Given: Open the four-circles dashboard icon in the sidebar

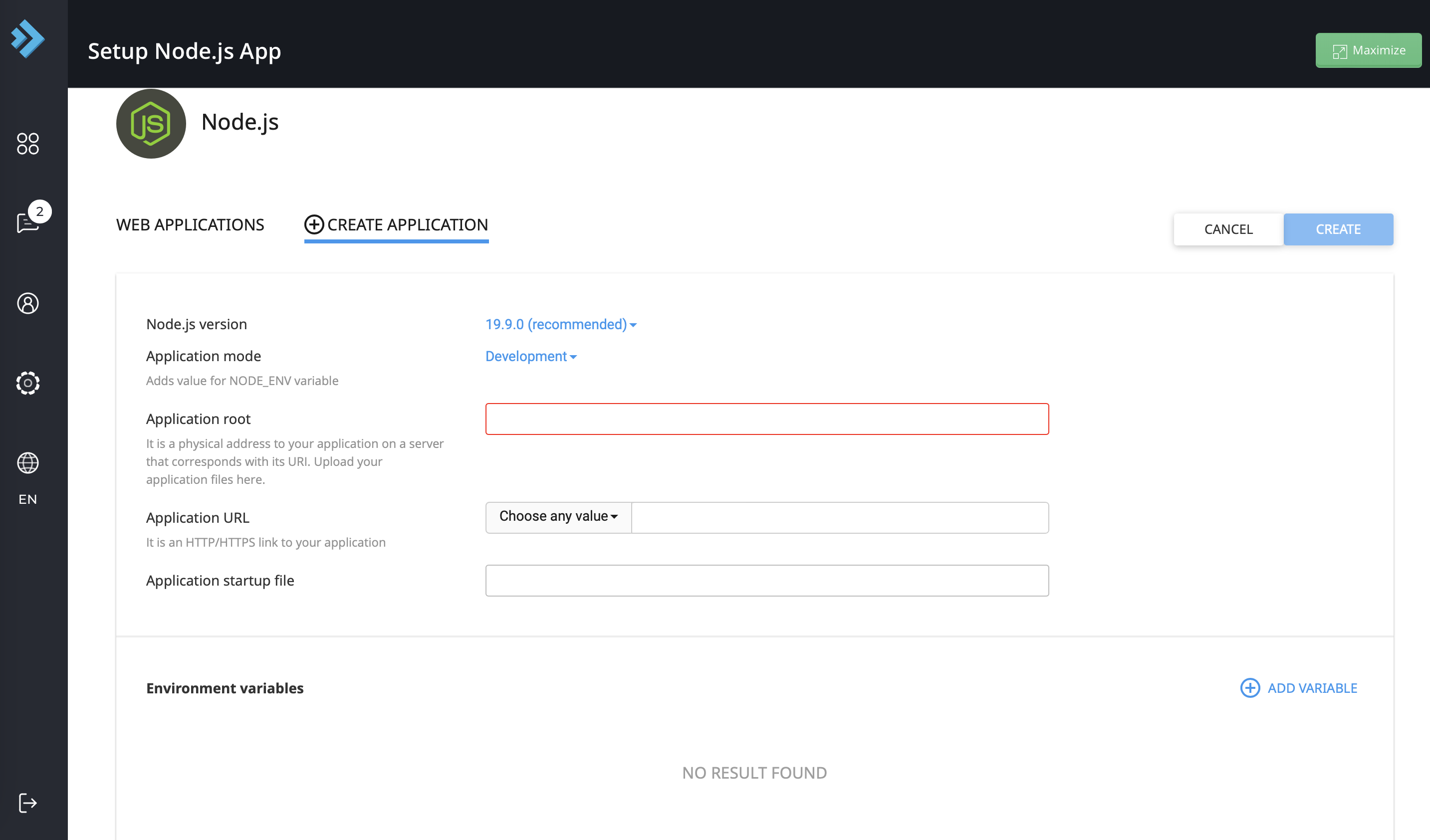Looking at the screenshot, I should click(28, 144).
